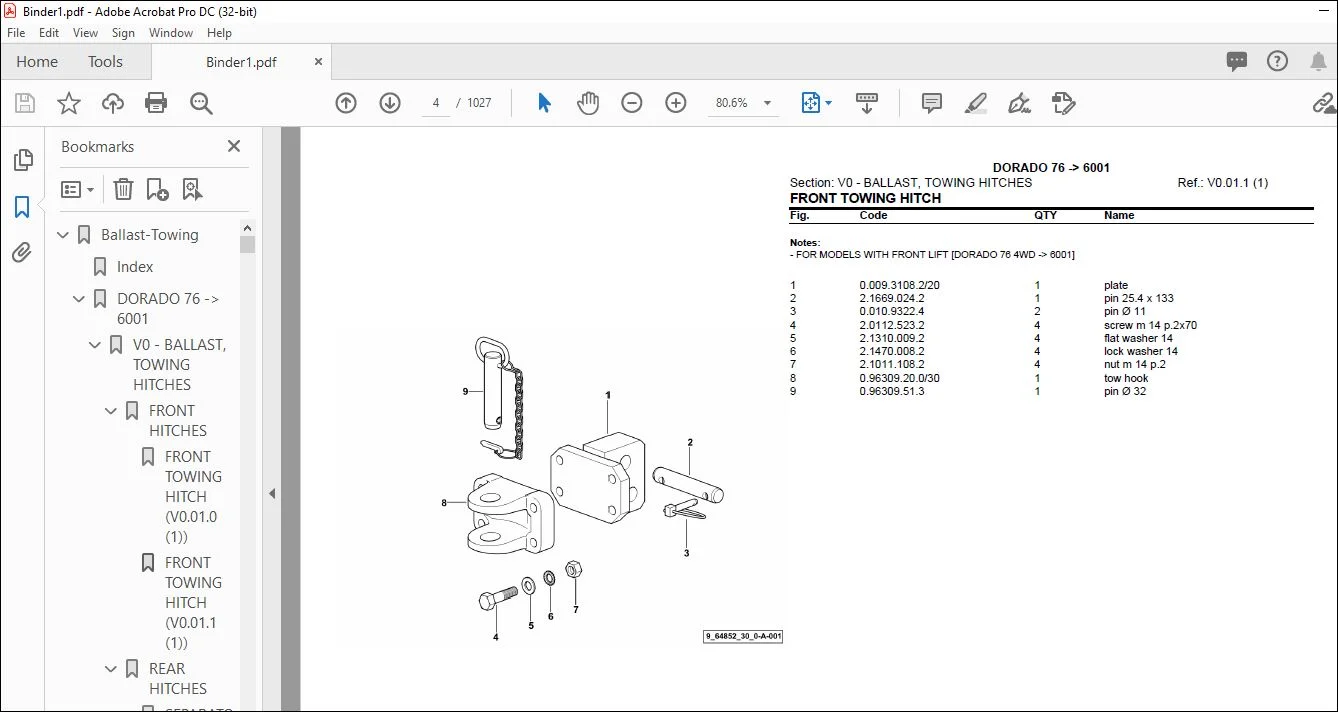Open the View menu
The image size is (1338, 712).
86,33
